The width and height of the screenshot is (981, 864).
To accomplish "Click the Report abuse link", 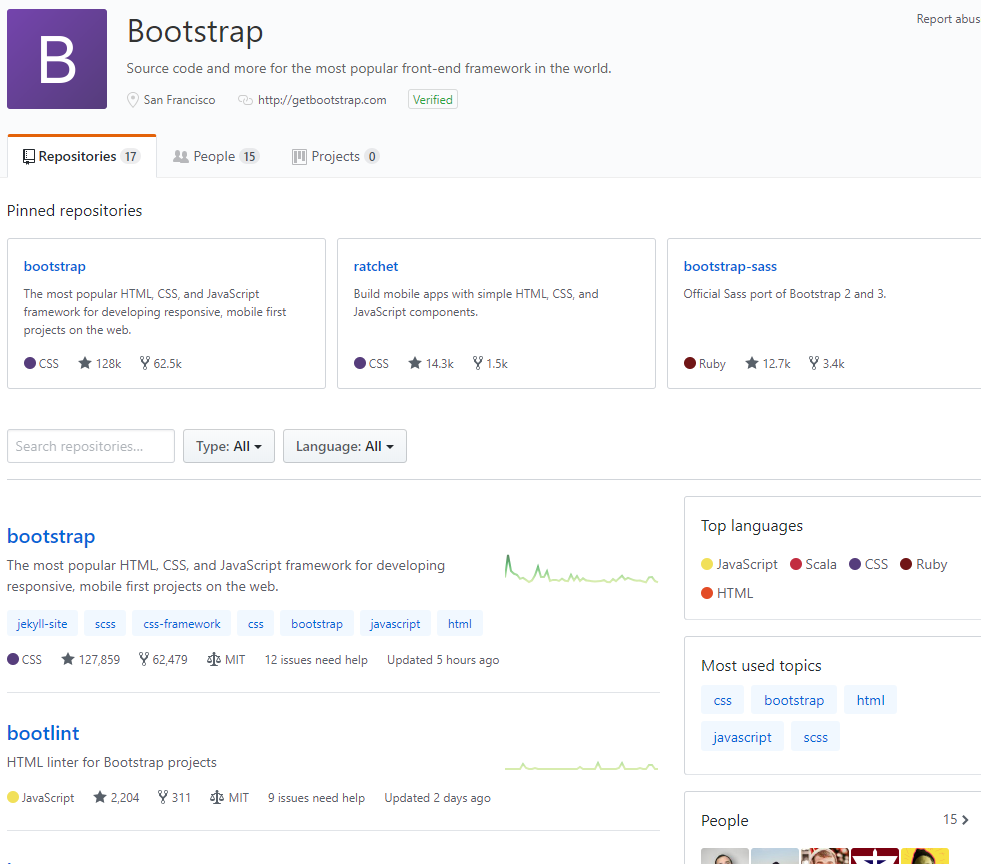I will pyautogui.click(x=948, y=19).
